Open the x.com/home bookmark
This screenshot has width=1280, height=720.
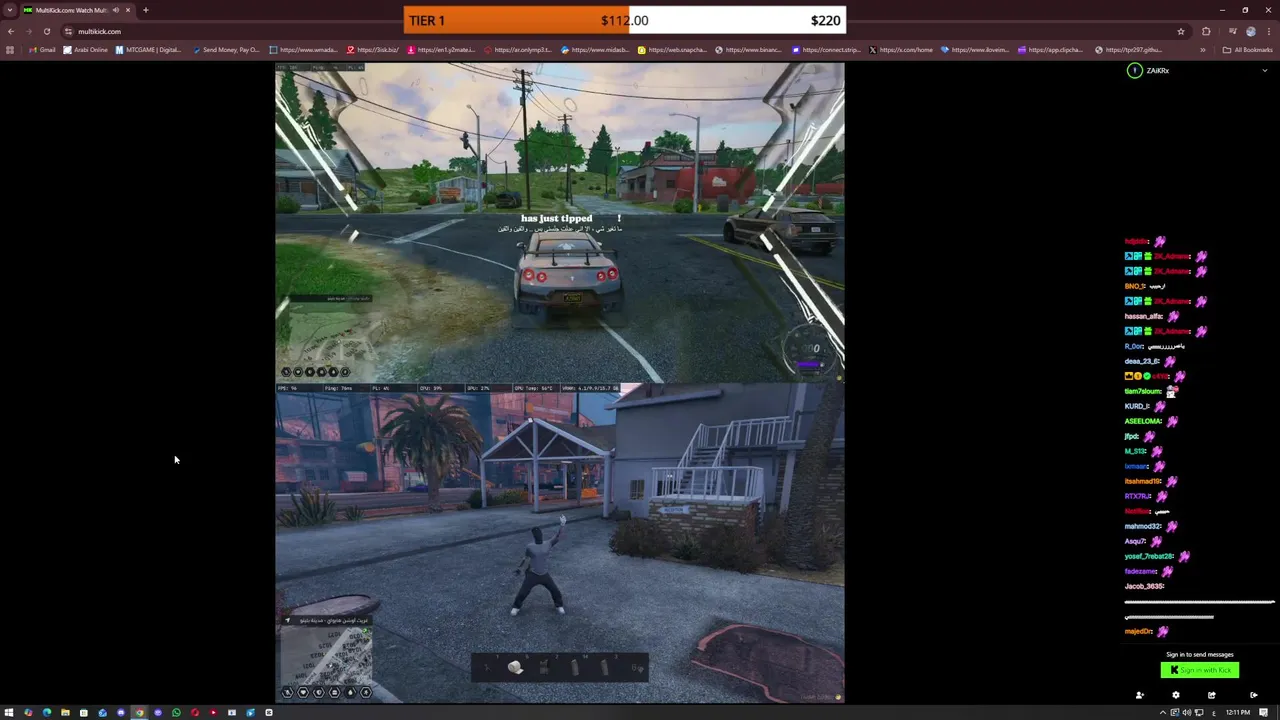(x=901, y=50)
